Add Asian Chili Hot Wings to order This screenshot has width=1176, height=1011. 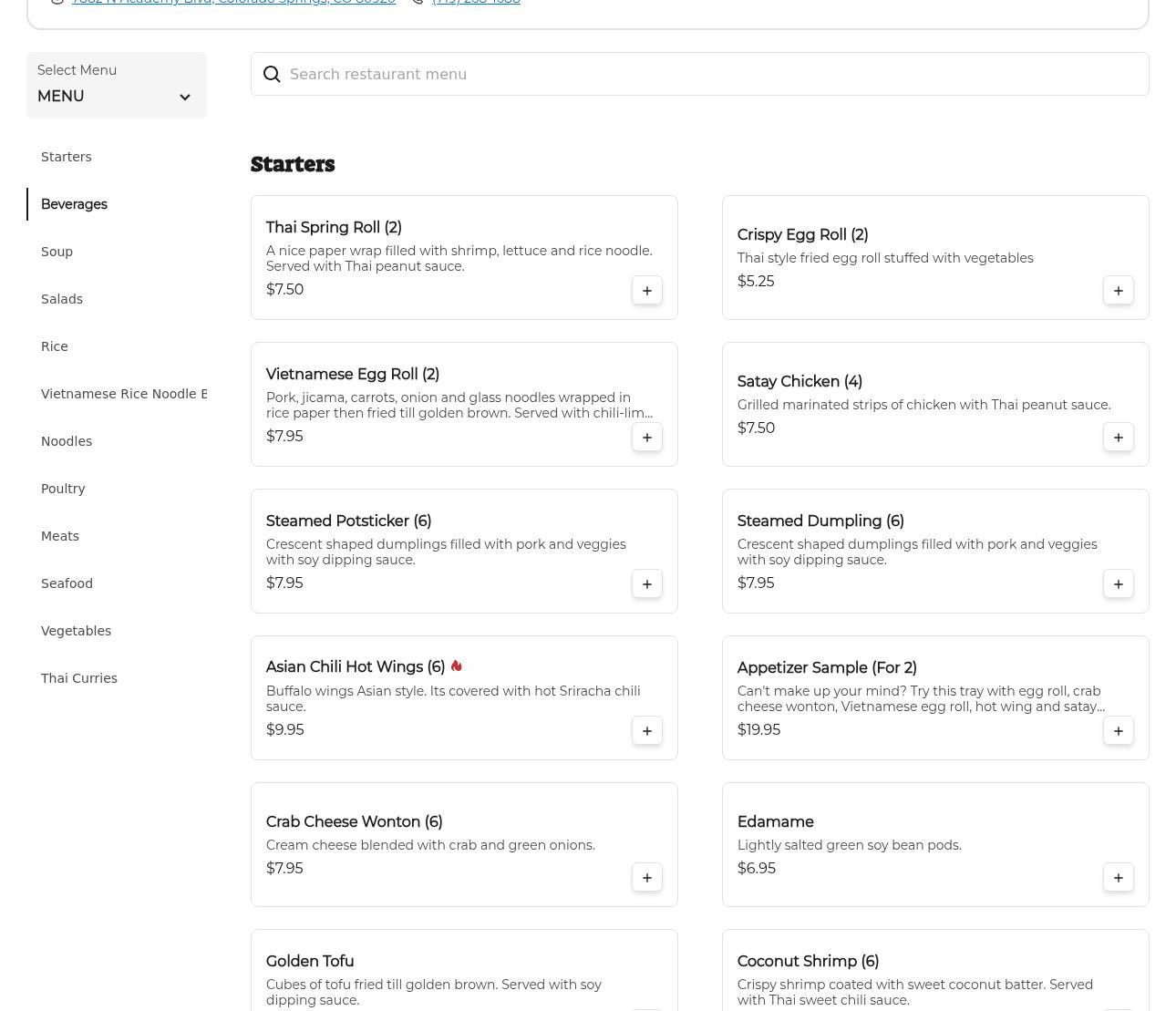[646, 731]
